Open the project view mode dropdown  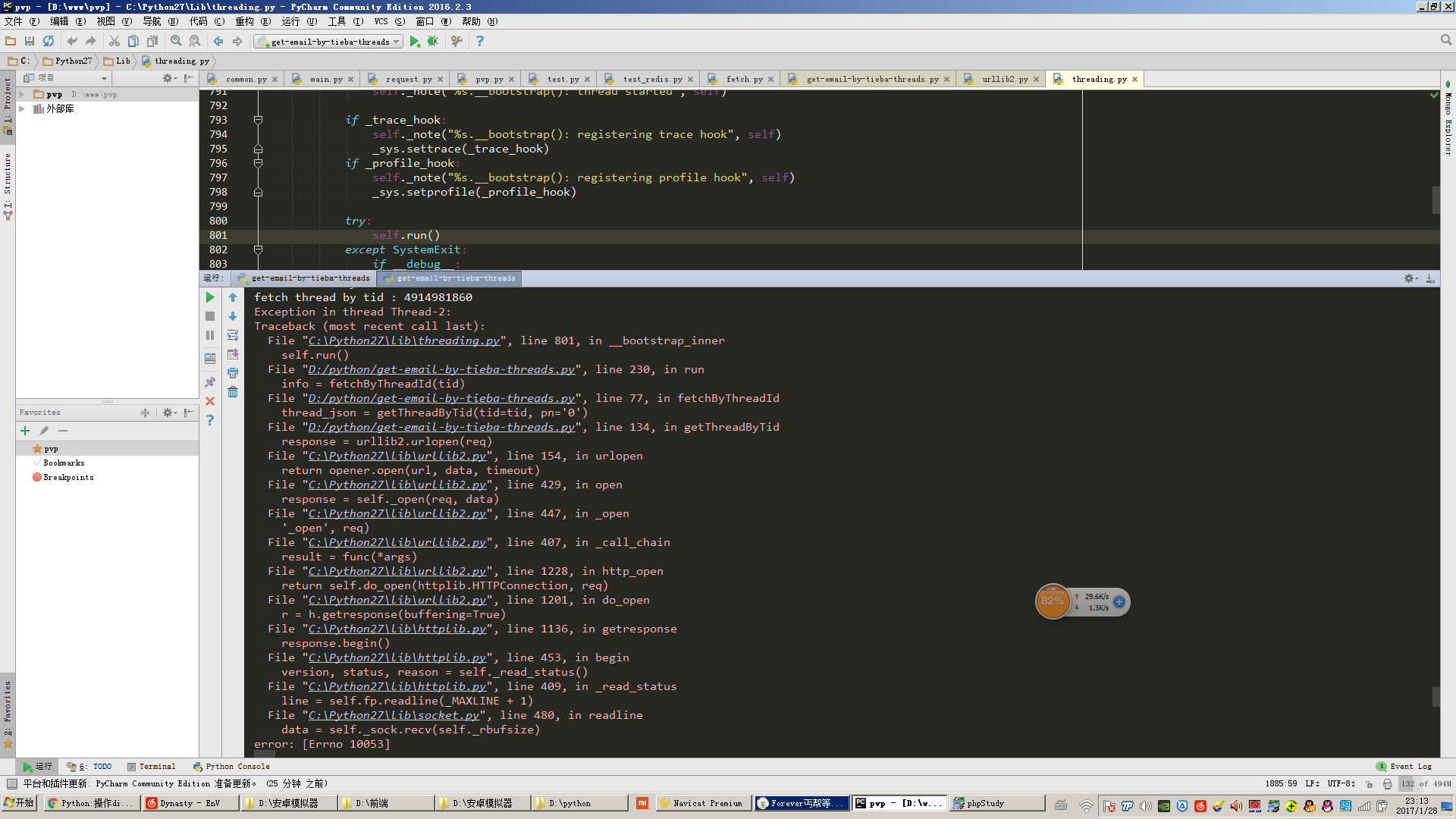click(x=104, y=78)
